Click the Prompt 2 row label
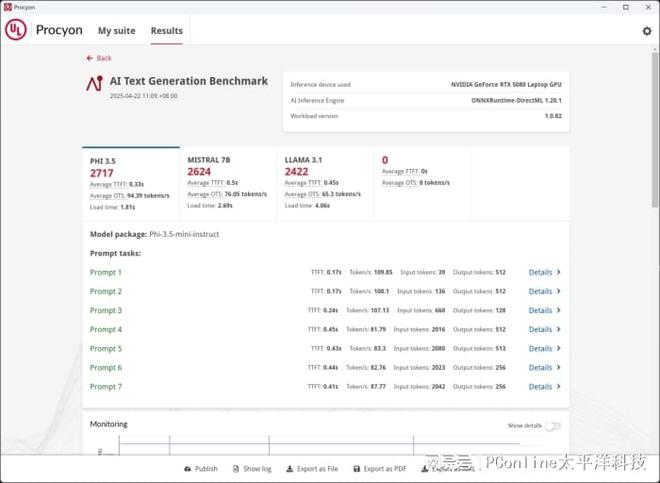The width and height of the screenshot is (660, 483). (106, 291)
